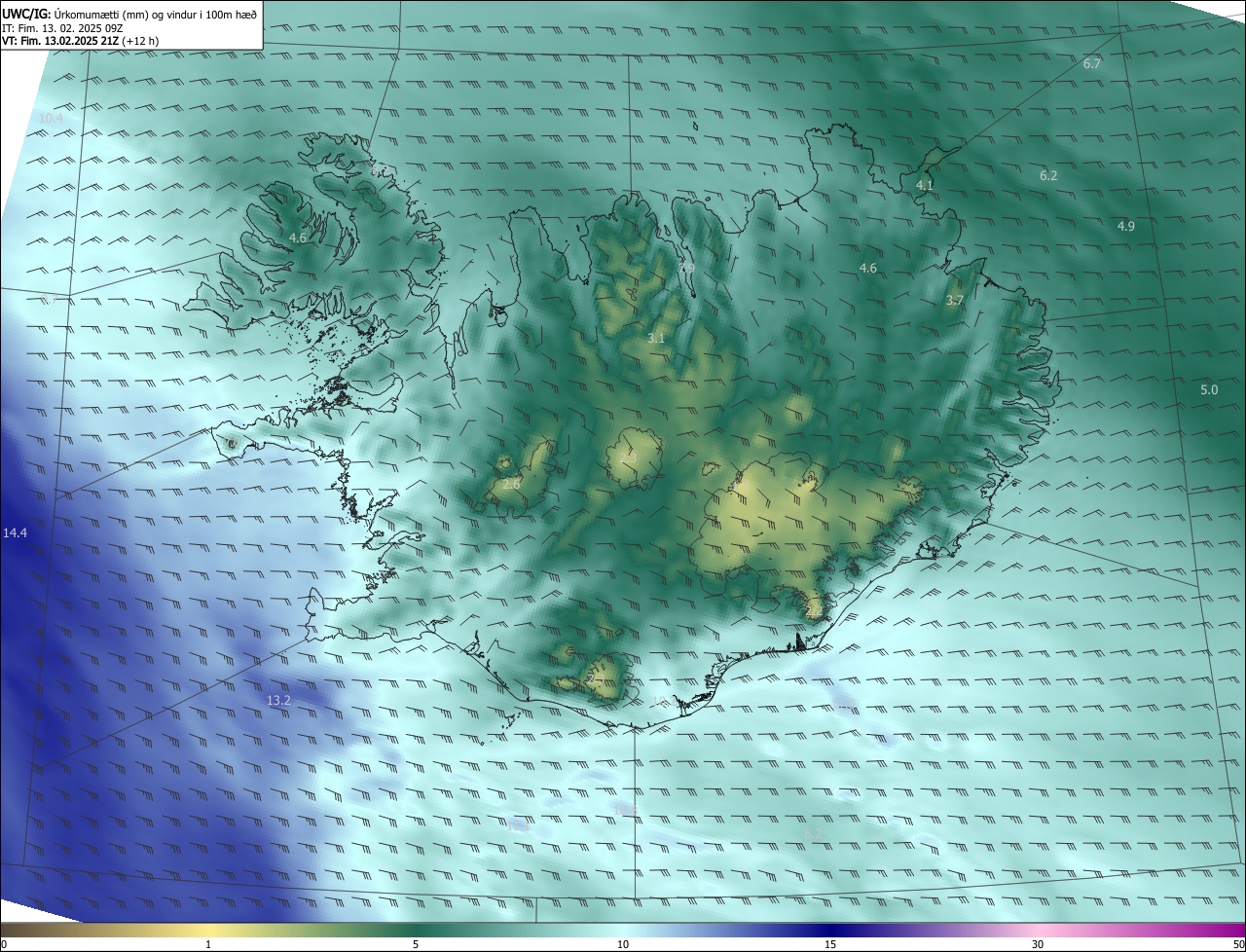Click the colorbar tick label 1
Screen dimensions: 1246x952
pos(208,945)
